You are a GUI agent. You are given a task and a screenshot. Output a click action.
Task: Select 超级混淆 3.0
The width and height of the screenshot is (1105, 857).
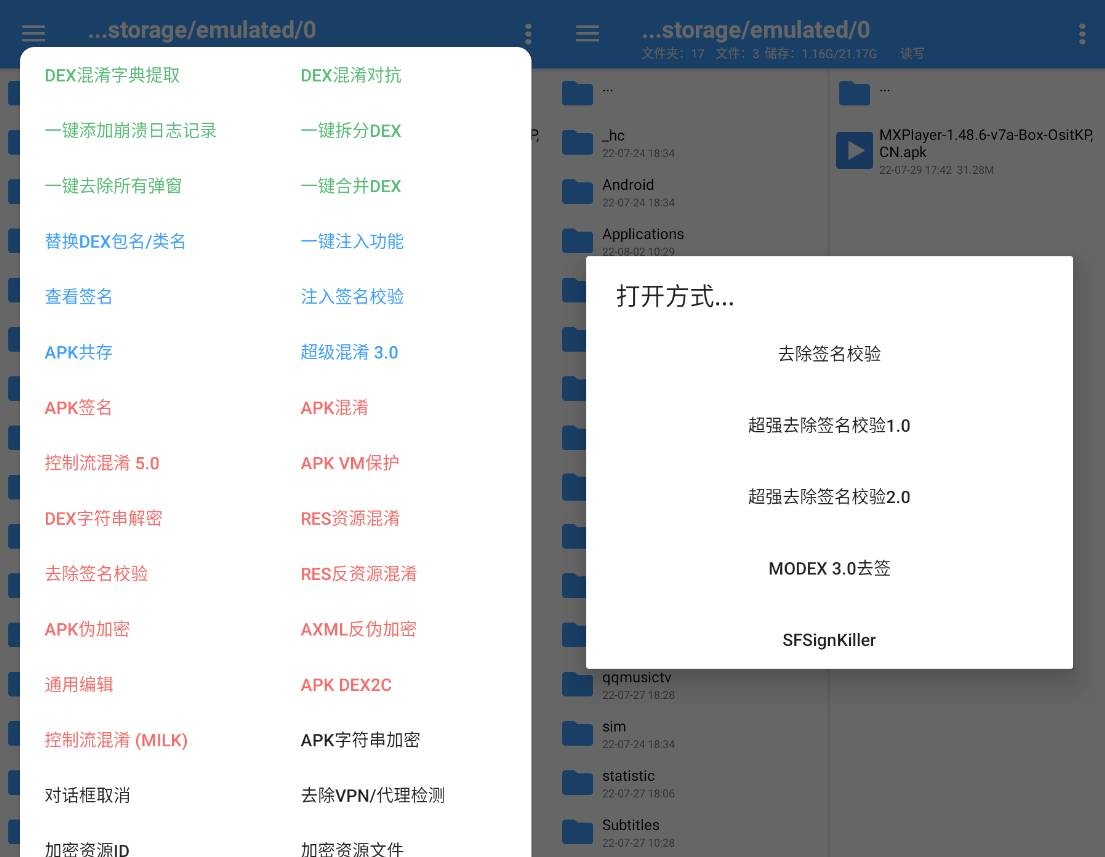click(x=350, y=352)
